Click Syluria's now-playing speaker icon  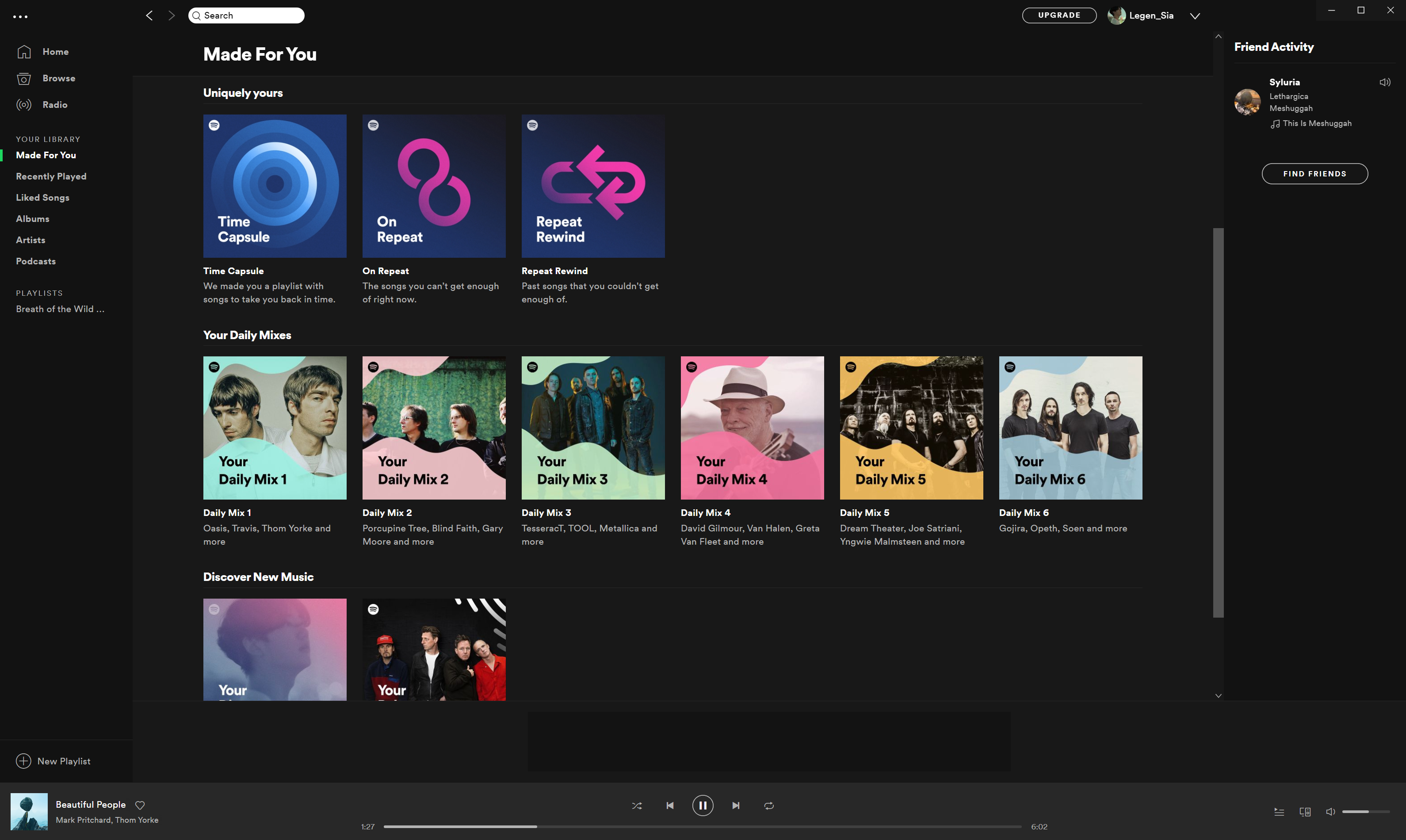1384,83
